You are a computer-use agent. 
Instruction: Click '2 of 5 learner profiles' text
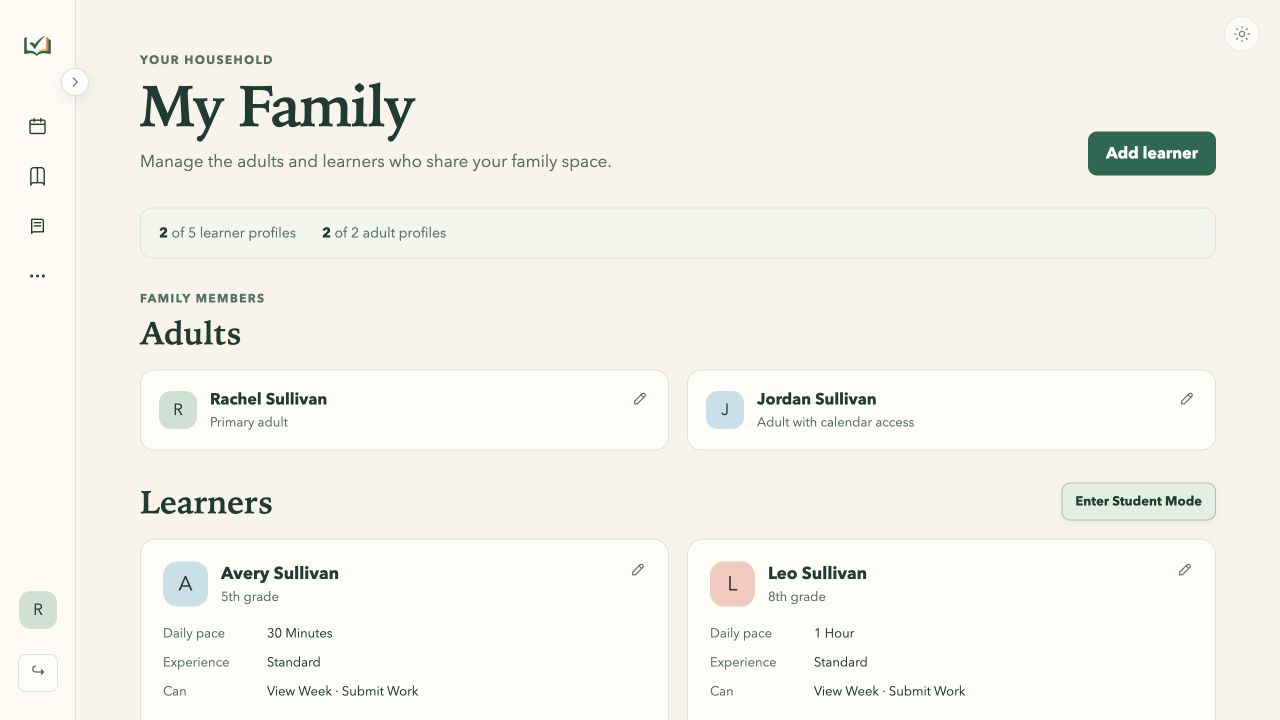(228, 233)
